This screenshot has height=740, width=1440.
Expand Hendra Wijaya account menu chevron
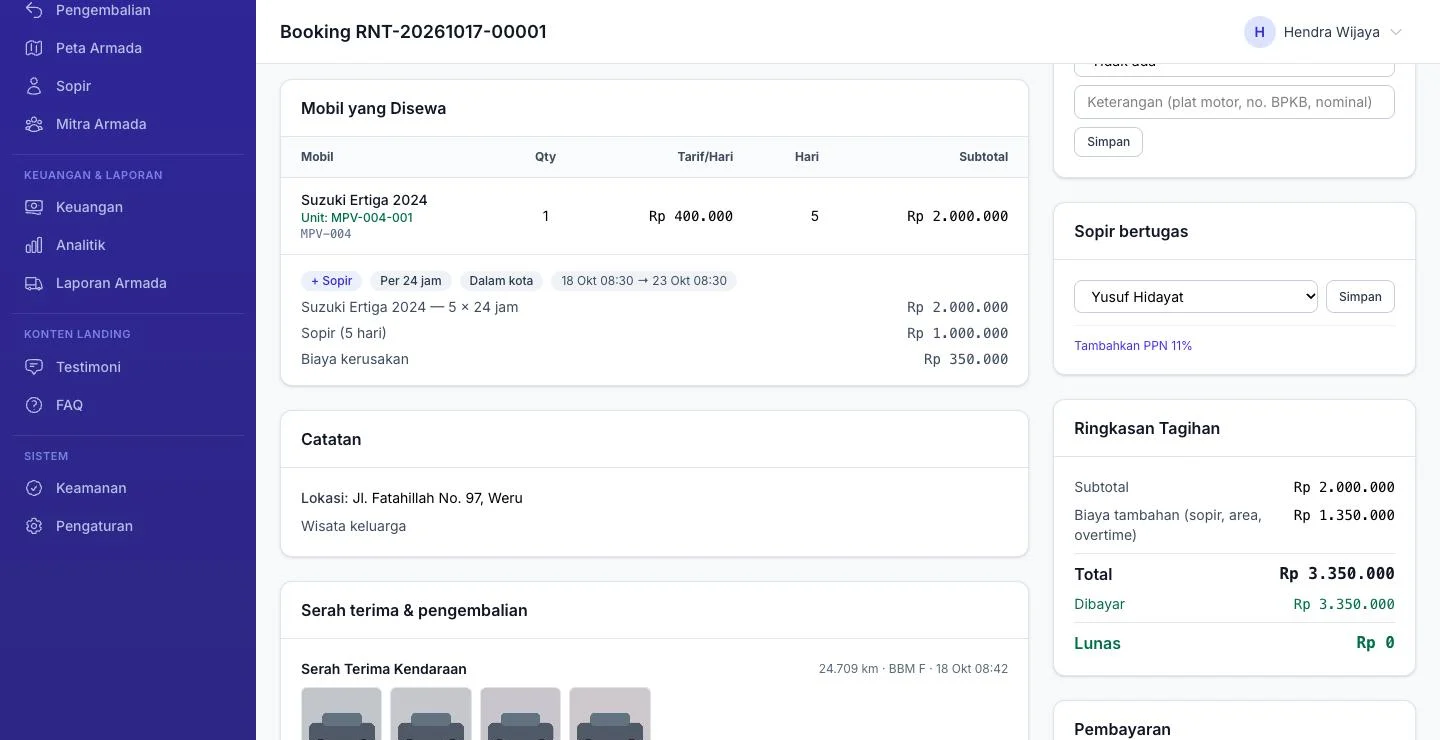pos(1396,32)
